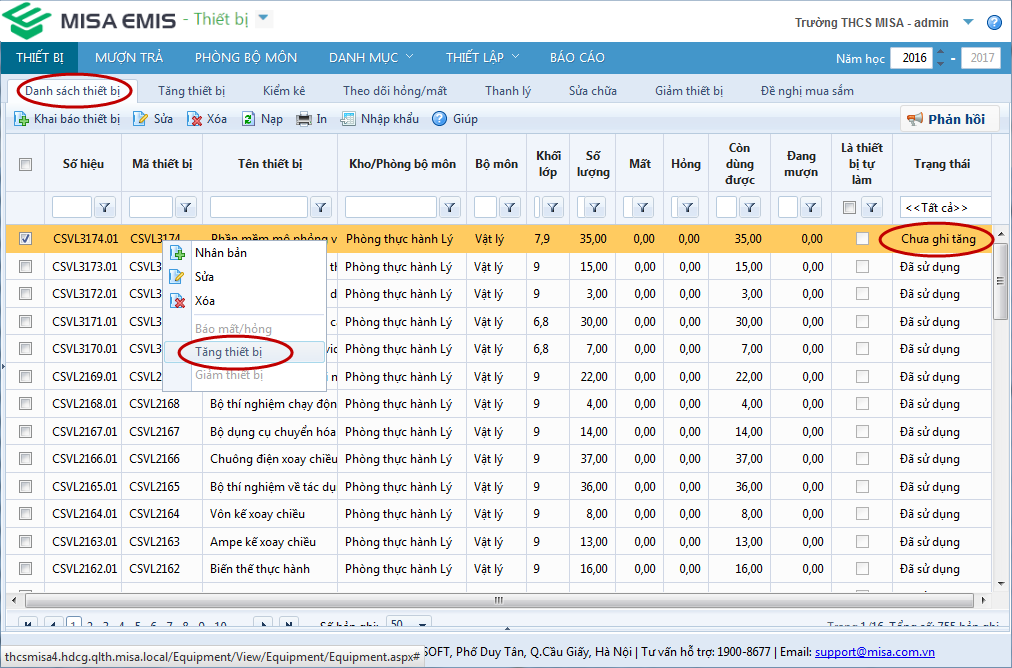
Task: Click the Nhập khẩu import icon
Action: click(x=348, y=119)
